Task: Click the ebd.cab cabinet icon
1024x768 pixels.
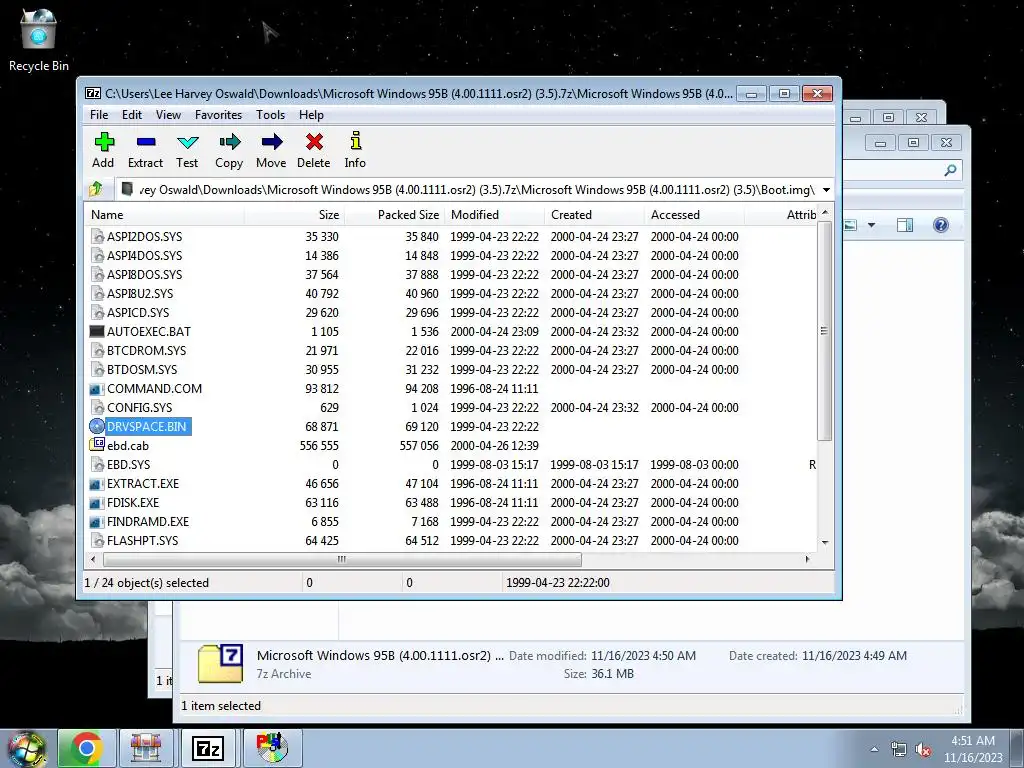Action: pos(97,445)
